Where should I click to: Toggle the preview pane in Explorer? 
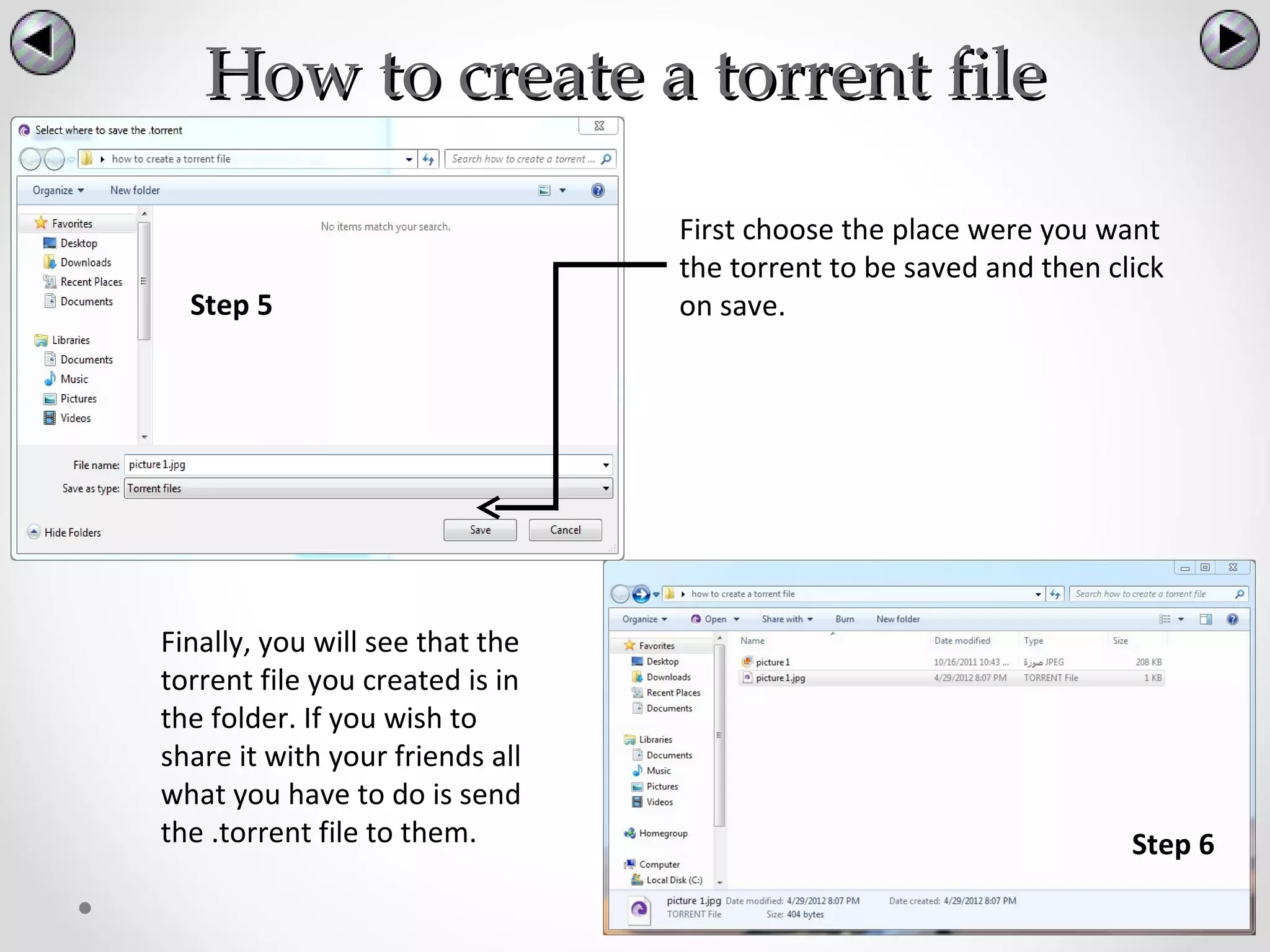tap(1206, 619)
